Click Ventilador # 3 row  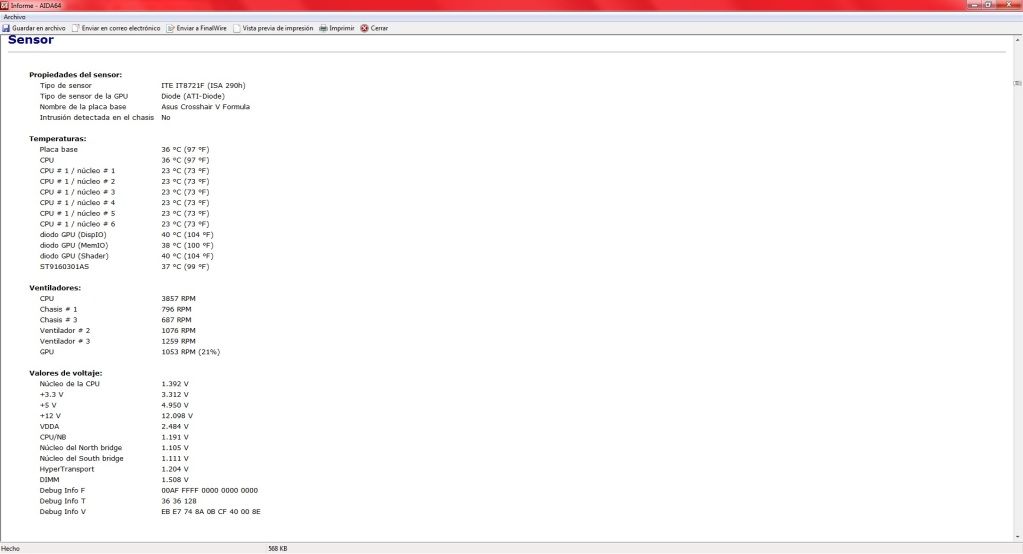tap(117, 341)
